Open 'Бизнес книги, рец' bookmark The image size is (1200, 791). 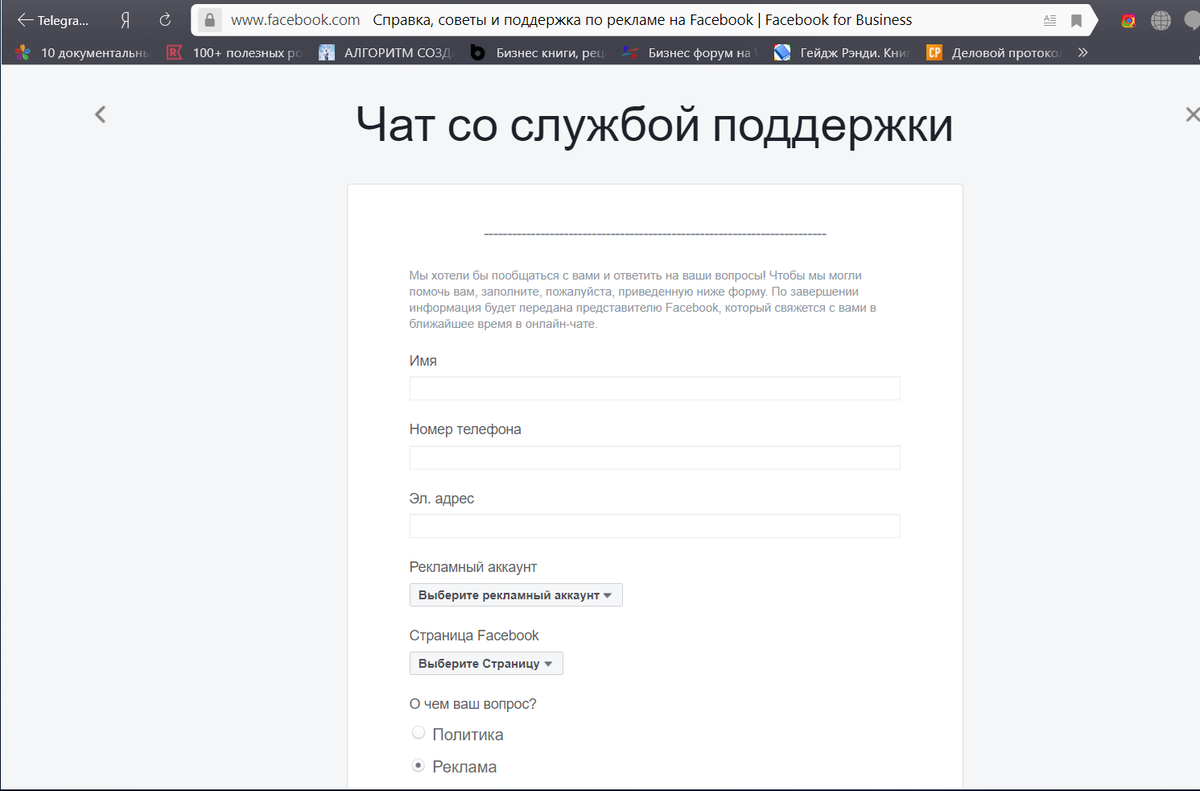tap(538, 52)
